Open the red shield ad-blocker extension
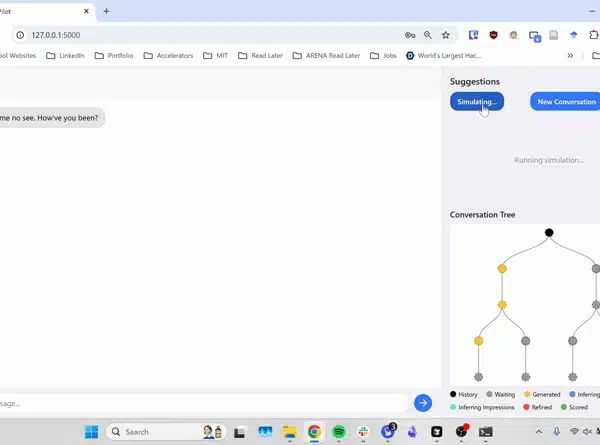The height and width of the screenshot is (445, 600). 494,35
